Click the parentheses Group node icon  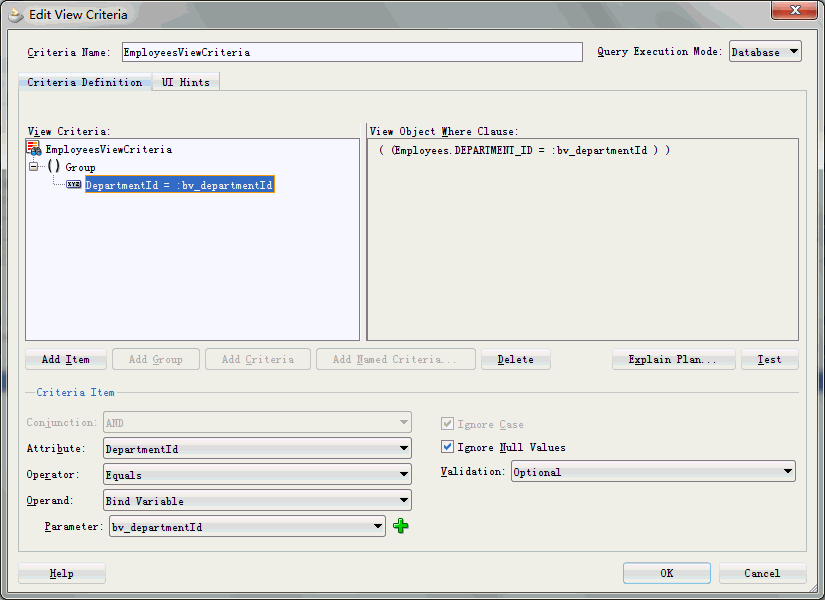52,166
